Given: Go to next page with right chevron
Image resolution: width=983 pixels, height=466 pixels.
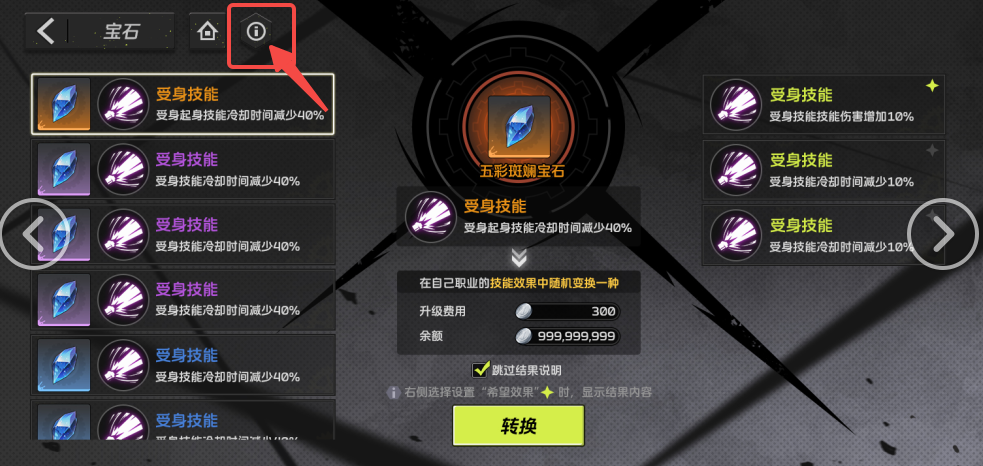Looking at the screenshot, I should 942,233.
